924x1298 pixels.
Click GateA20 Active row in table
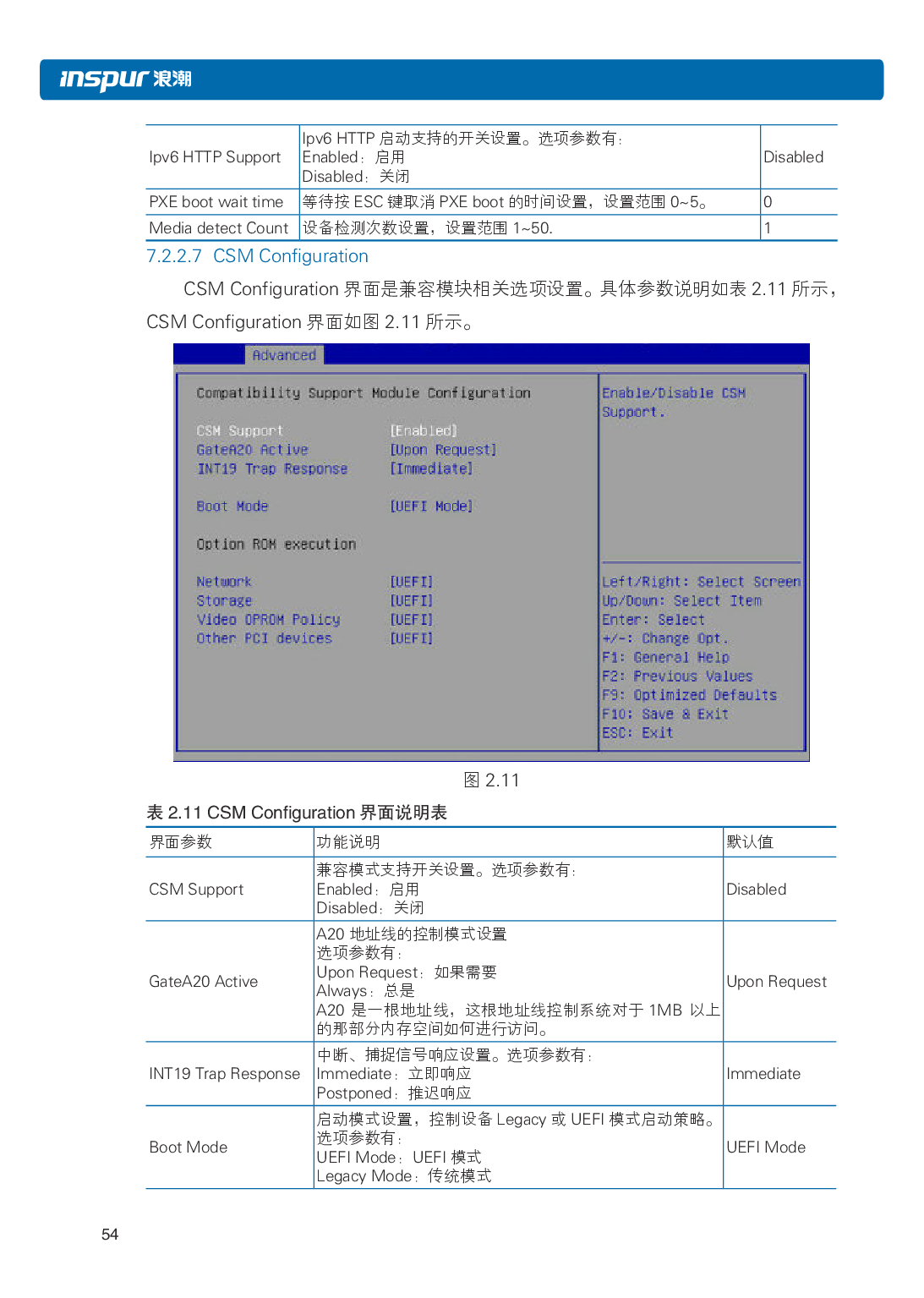tap(204, 982)
